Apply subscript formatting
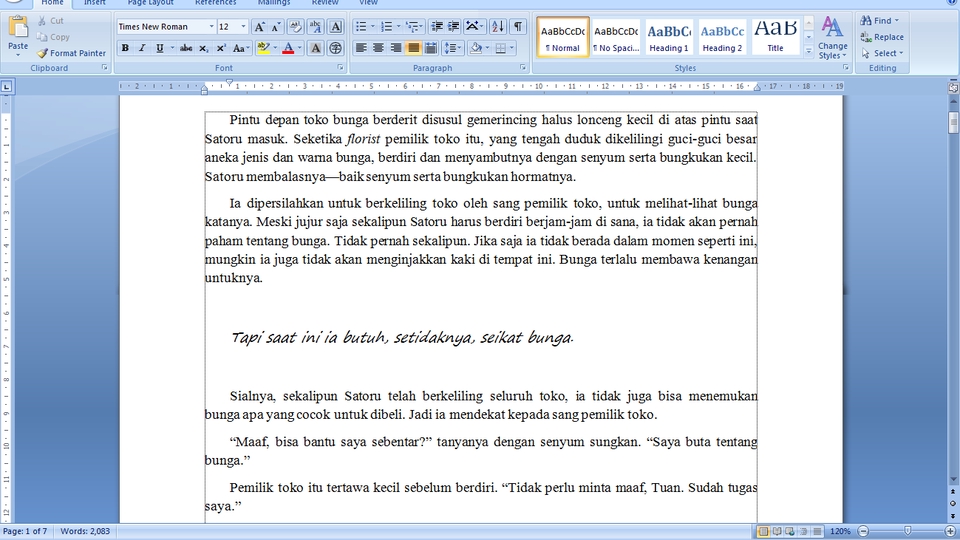The height and width of the screenshot is (540, 960). (x=204, y=48)
